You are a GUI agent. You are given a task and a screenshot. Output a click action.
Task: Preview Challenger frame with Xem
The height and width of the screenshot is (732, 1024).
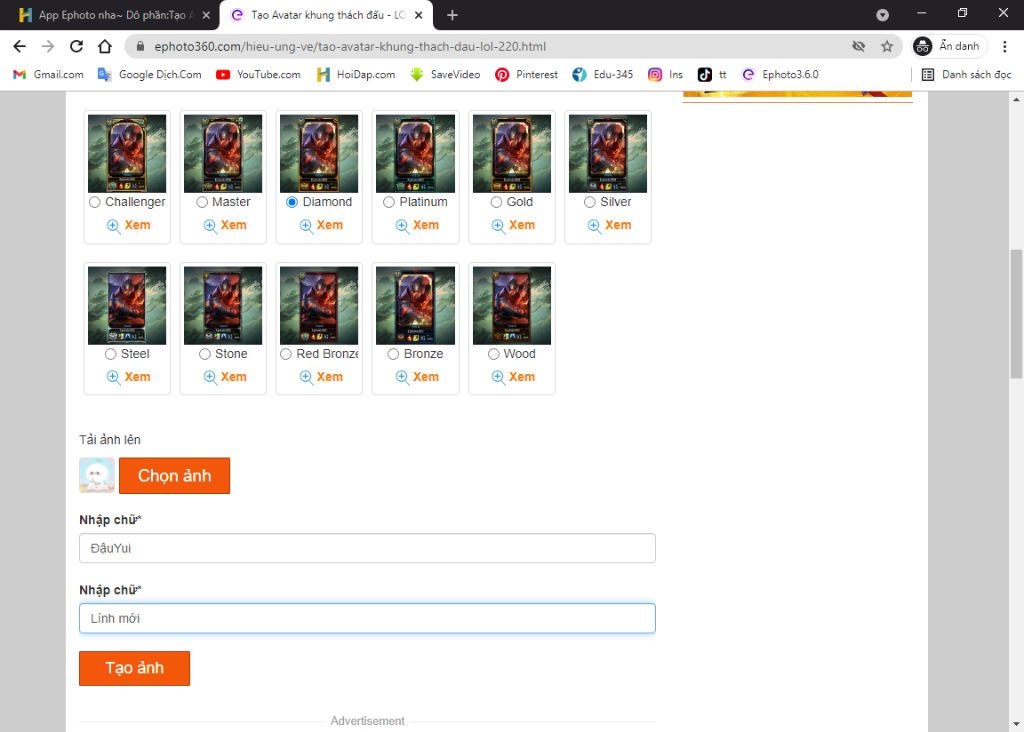point(129,225)
